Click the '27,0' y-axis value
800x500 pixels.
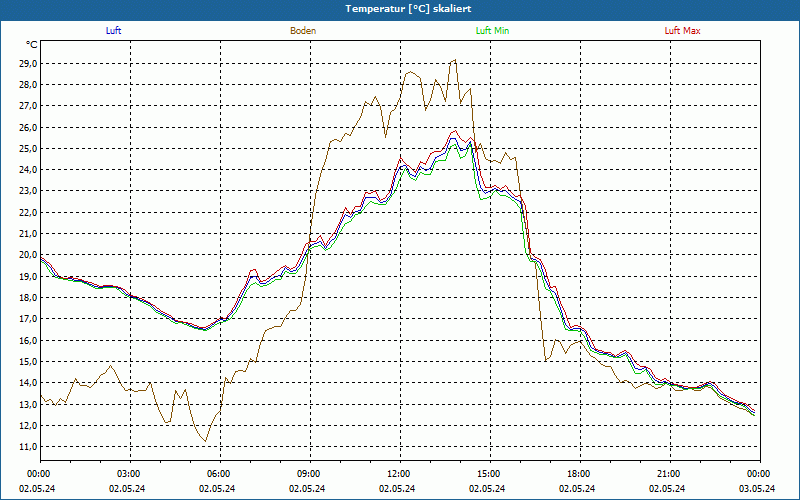click(28, 106)
